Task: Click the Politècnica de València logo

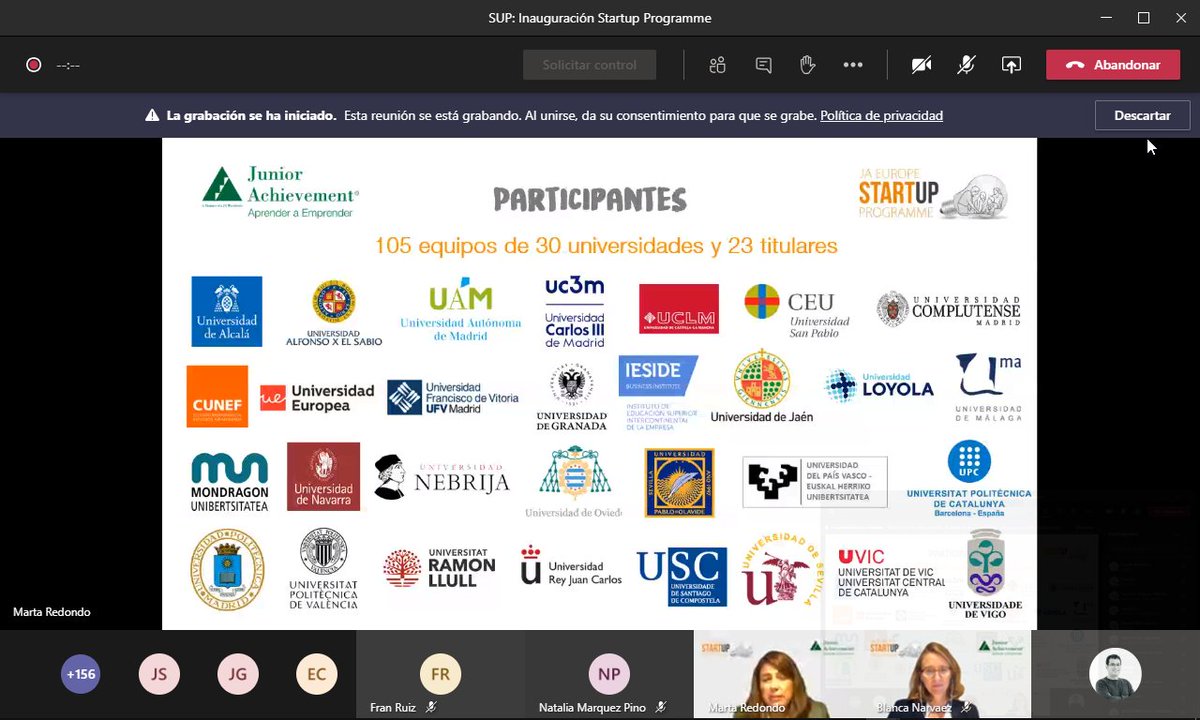Action: click(x=323, y=568)
